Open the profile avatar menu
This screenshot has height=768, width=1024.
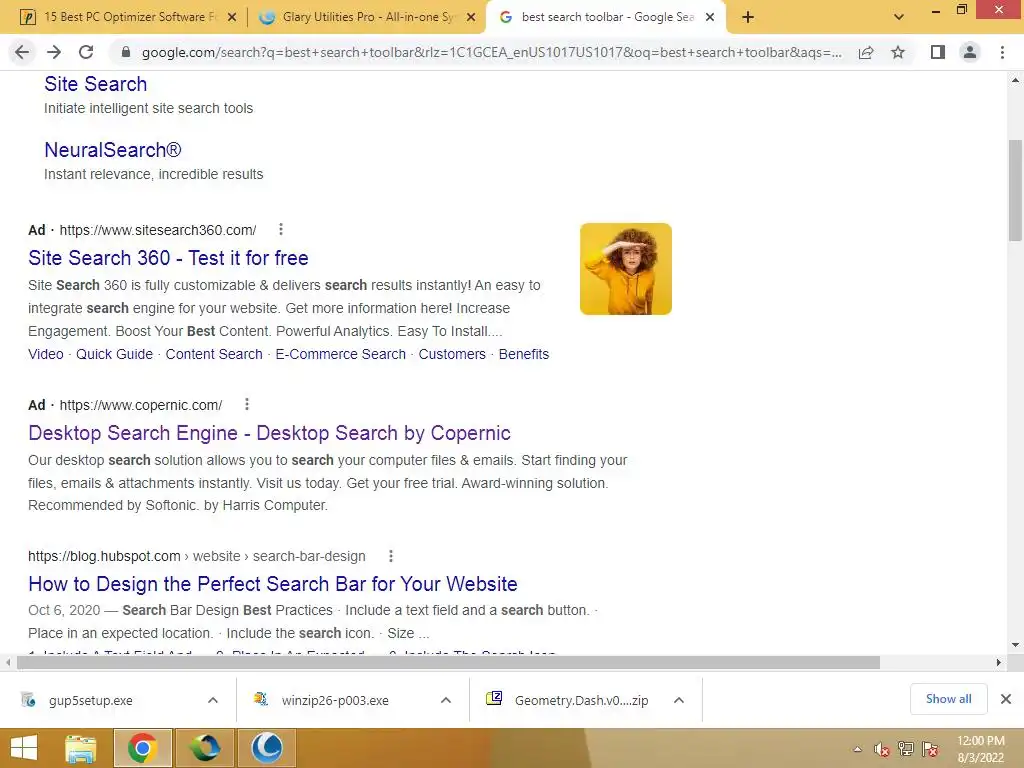pyautogui.click(x=970, y=52)
